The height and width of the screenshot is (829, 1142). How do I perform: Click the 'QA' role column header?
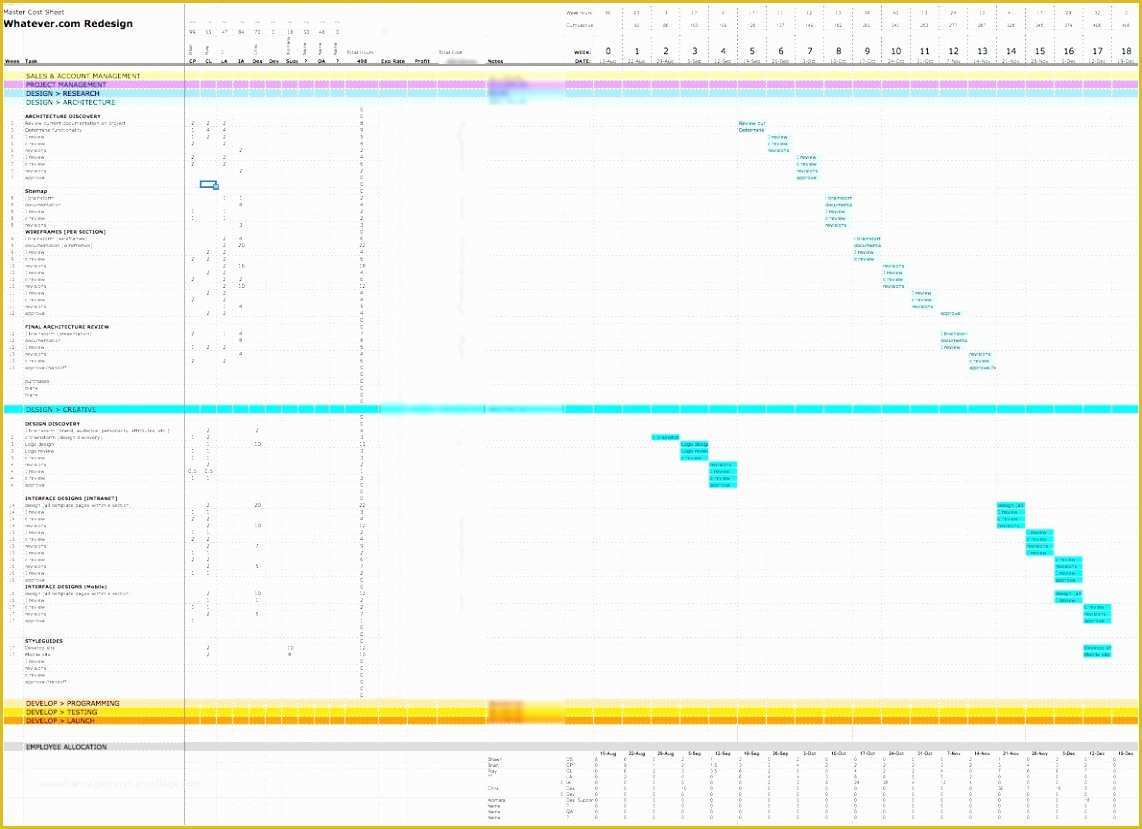(x=321, y=61)
